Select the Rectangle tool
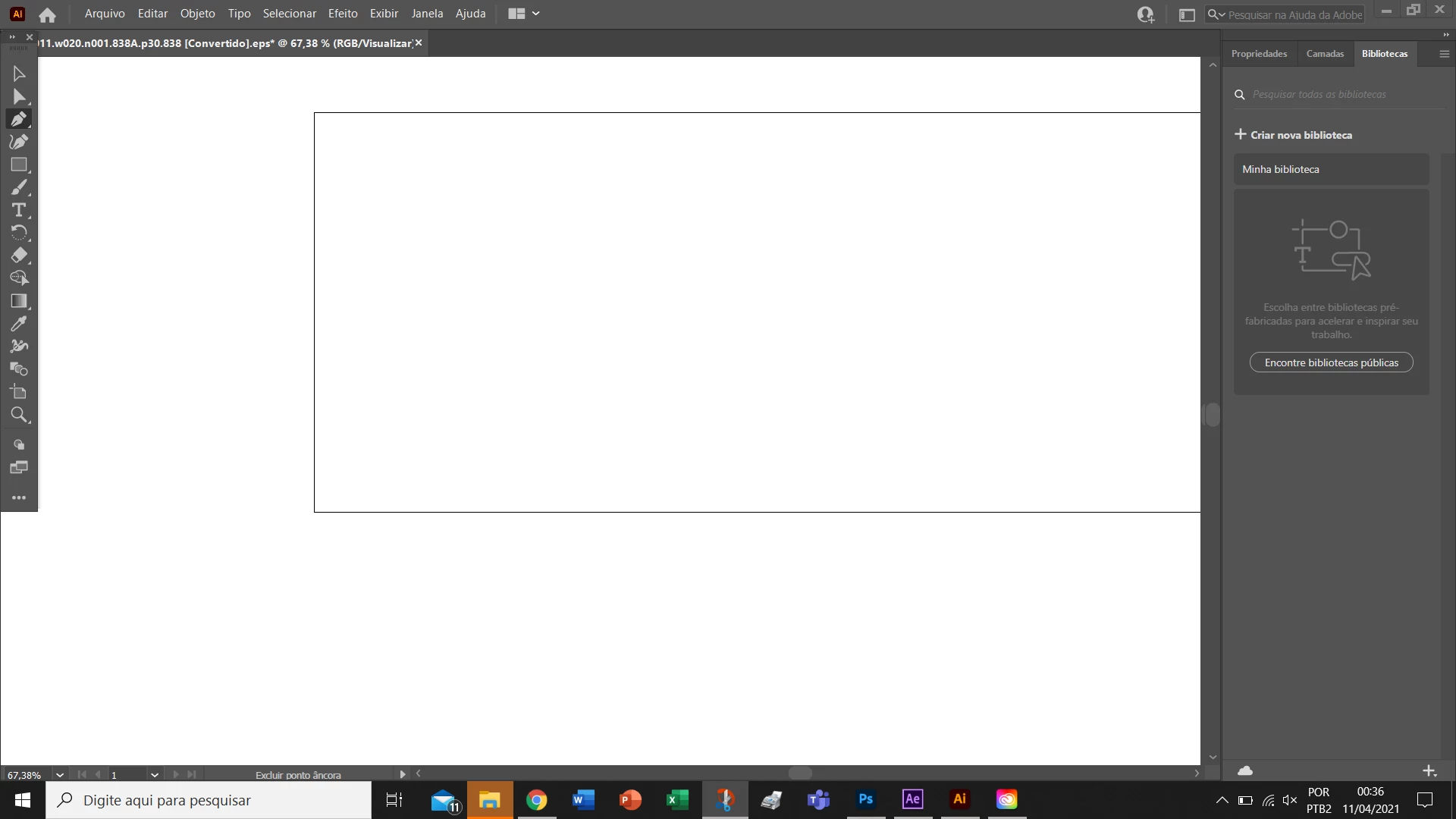 tap(19, 165)
